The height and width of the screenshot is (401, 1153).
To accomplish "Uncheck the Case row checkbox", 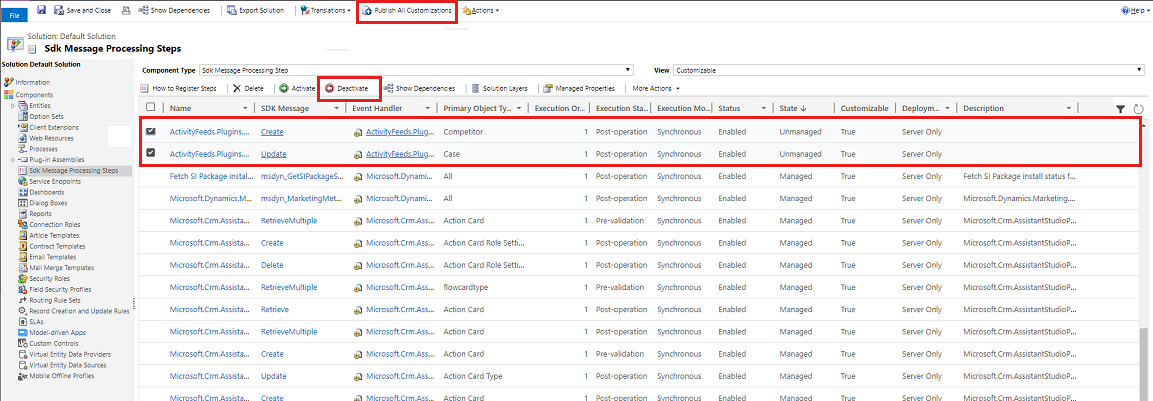I will [151, 154].
